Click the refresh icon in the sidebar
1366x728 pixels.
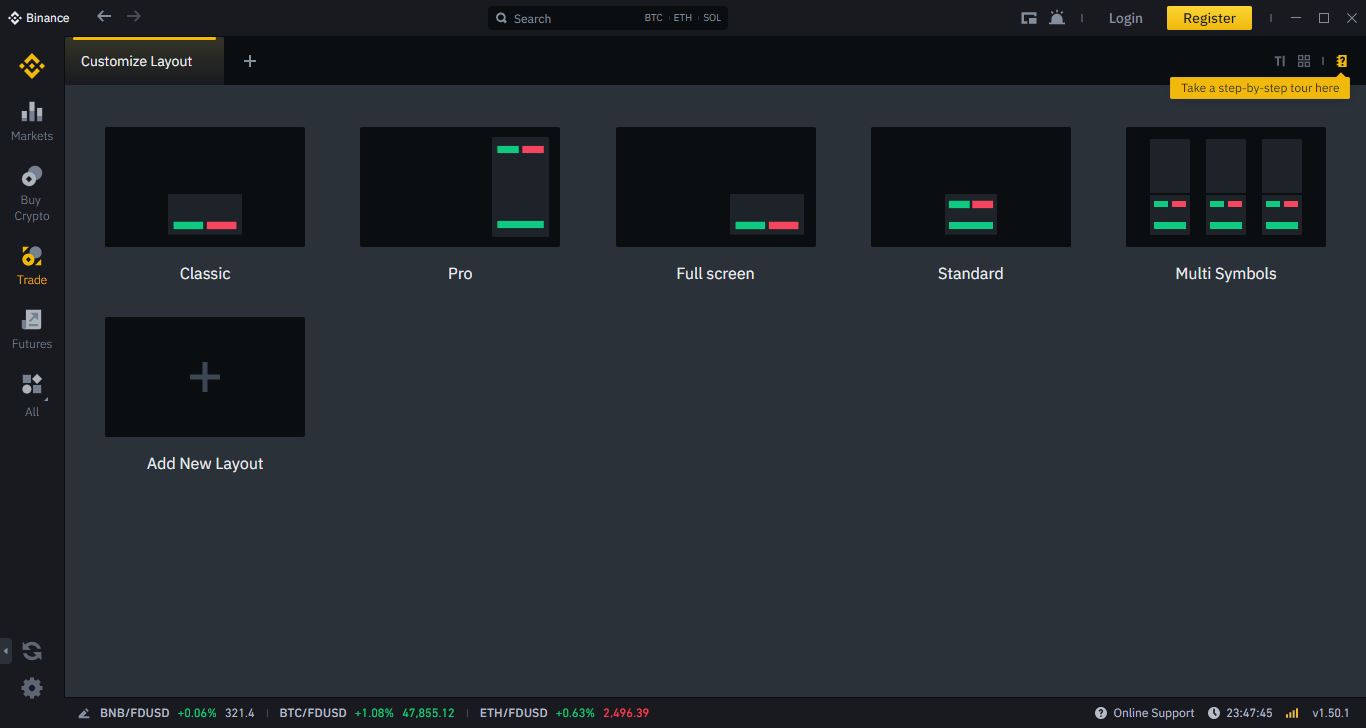pyautogui.click(x=32, y=651)
